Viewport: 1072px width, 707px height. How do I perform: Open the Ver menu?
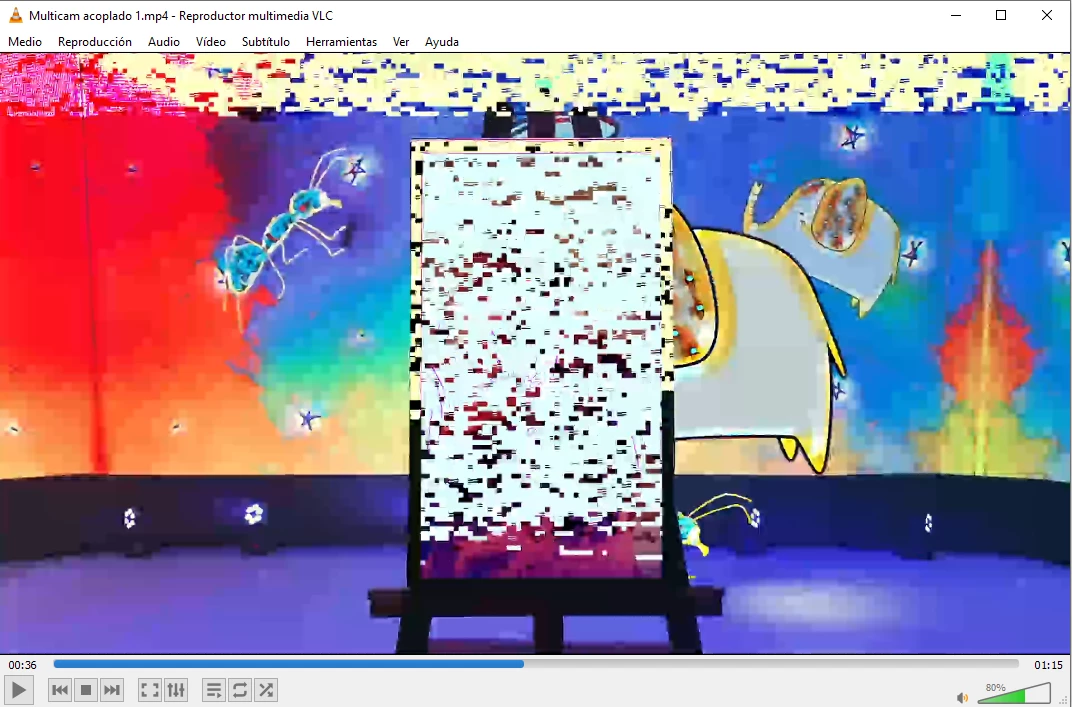401,42
